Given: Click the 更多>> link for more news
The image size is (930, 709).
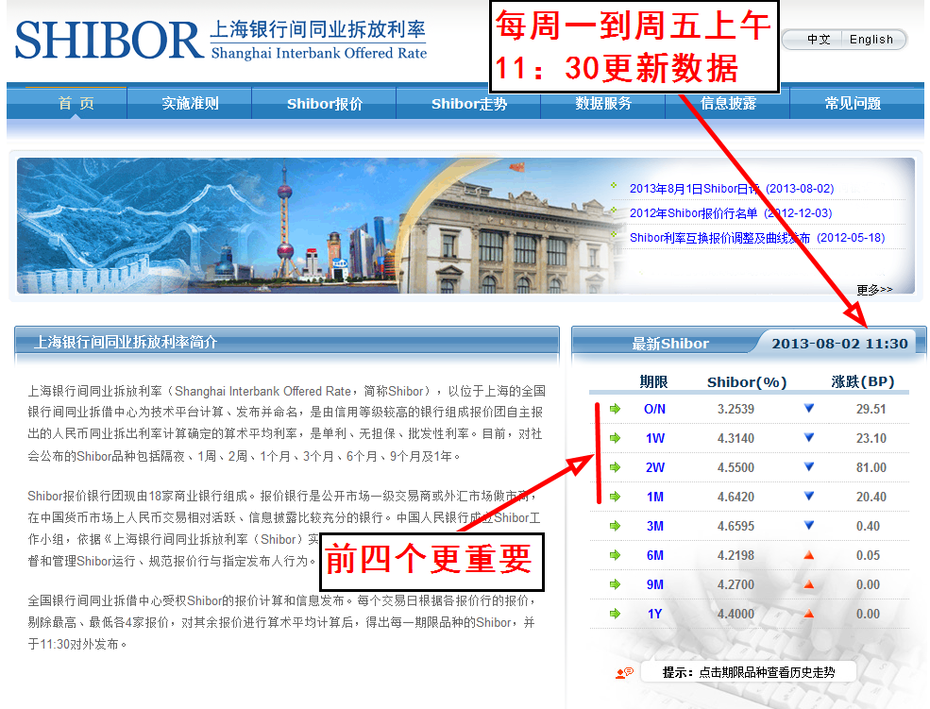Looking at the screenshot, I should [874, 290].
